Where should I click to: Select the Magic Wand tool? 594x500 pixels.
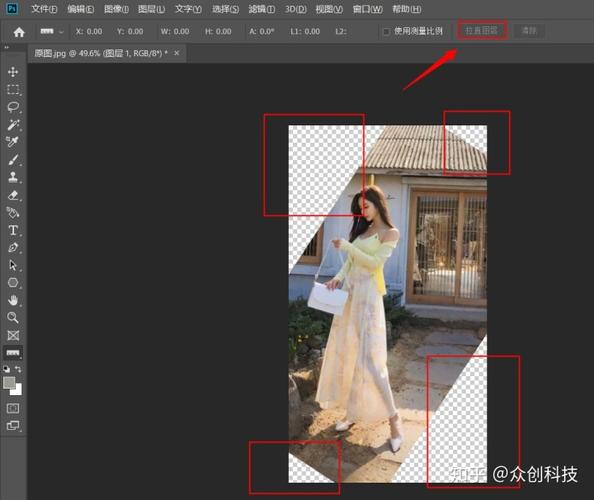click(x=13, y=125)
